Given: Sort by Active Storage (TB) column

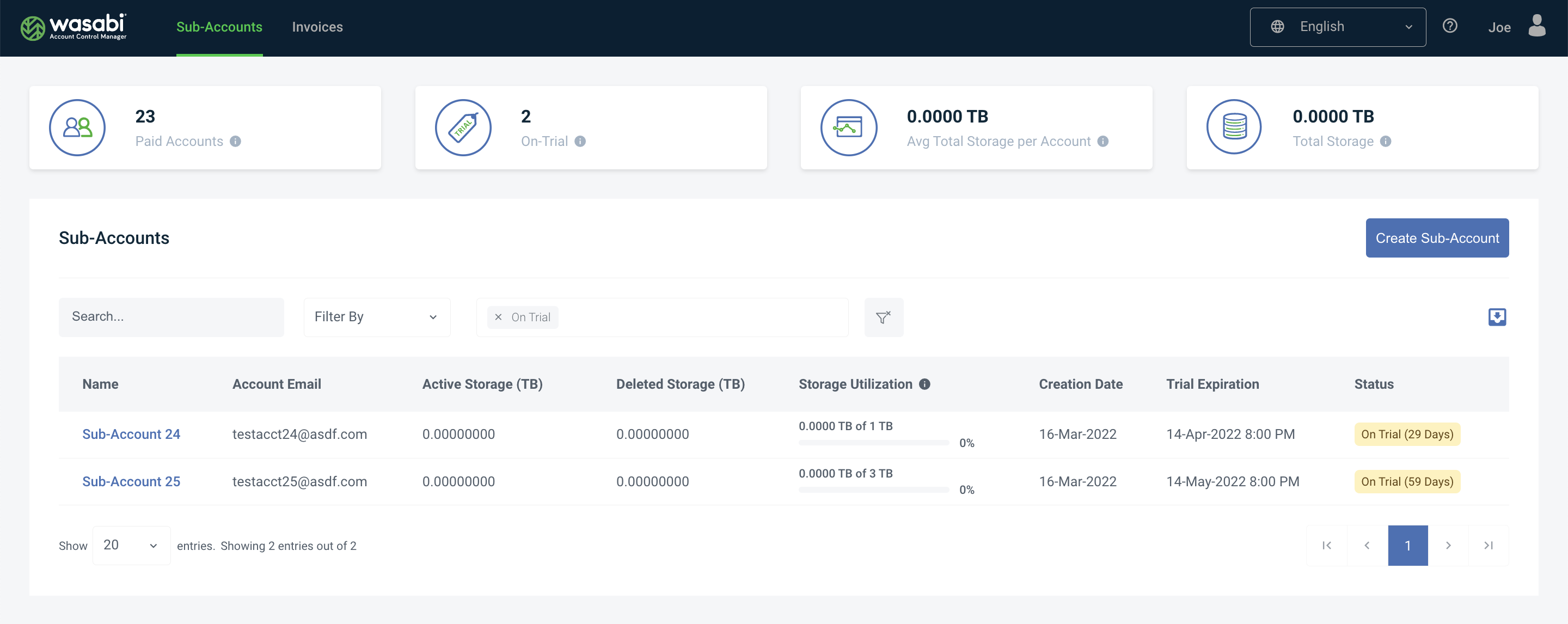Looking at the screenshot, I should tap(483, 384).
